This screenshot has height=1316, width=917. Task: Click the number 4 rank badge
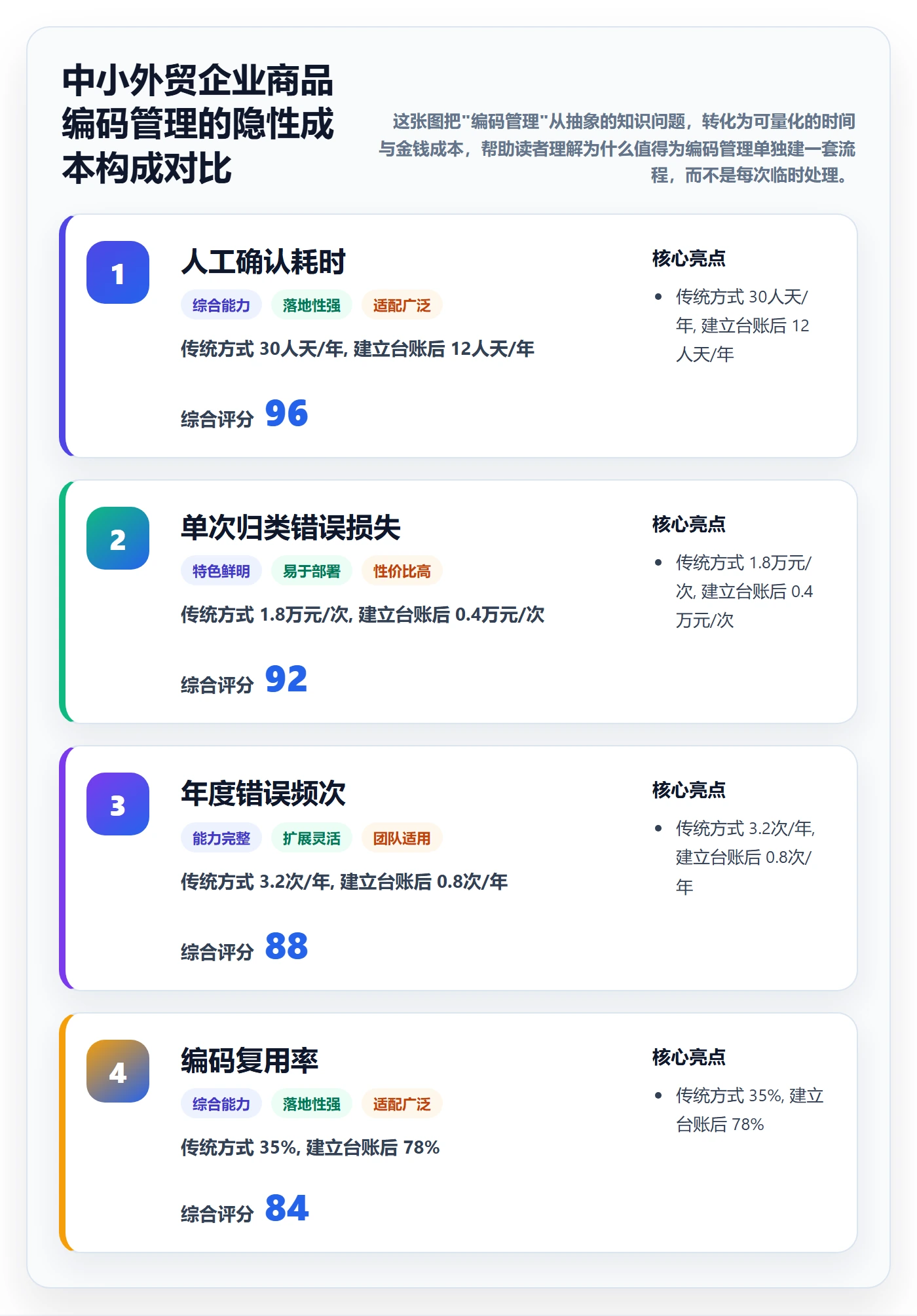118,1071
